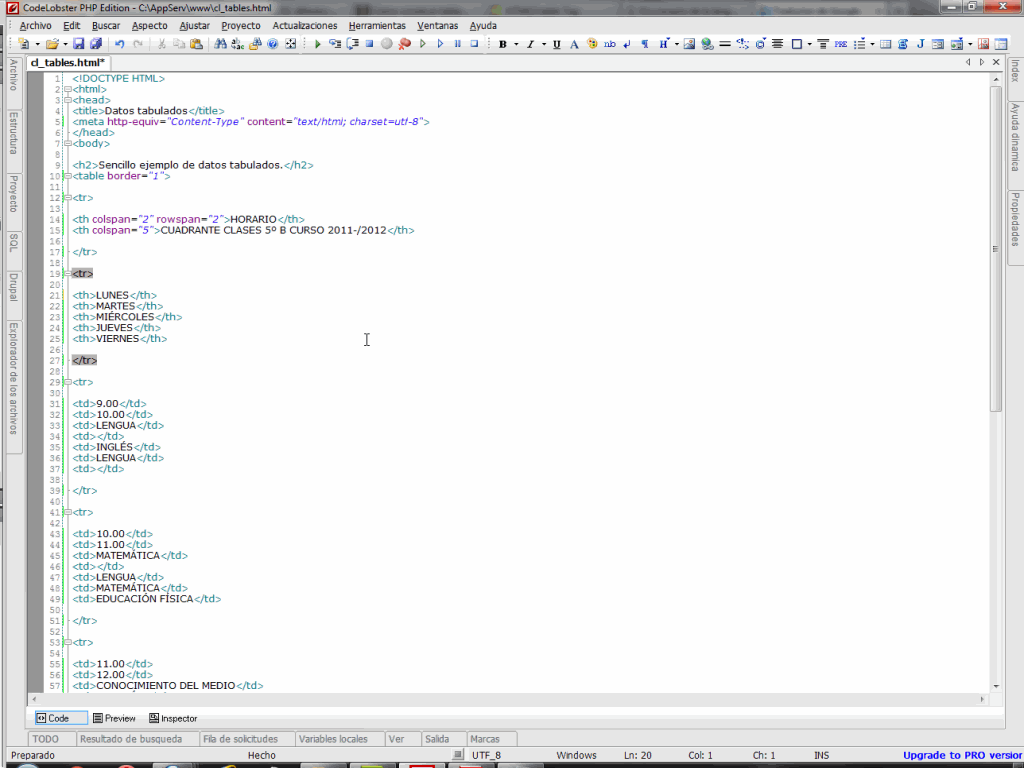The width and height of the screenshot is (1024, 768).
Task: Click the Replace text icon
Action: click(x=238, y=44)
